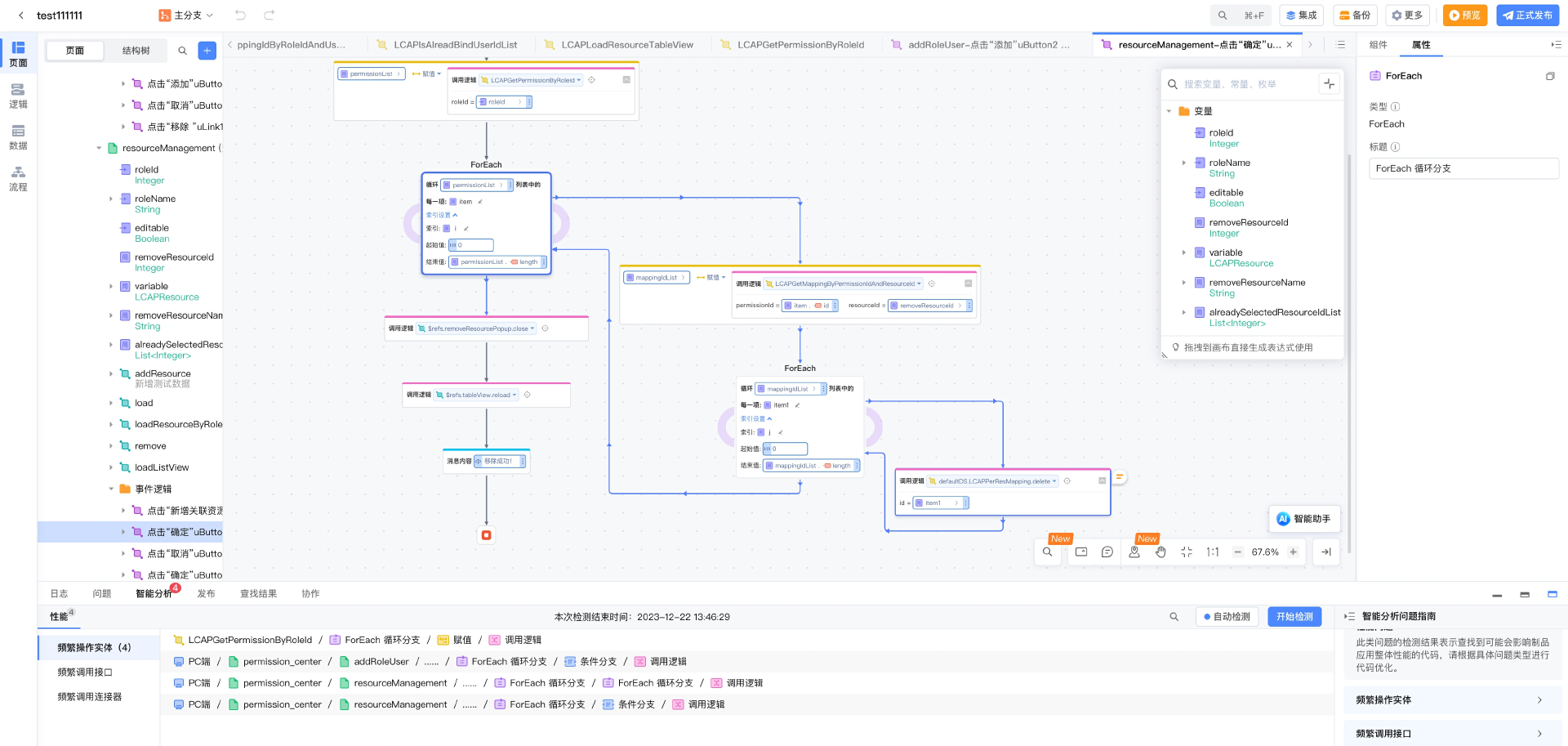
Task: Click the fit-to-screen shrink icon
Action: coord(1187,552)
